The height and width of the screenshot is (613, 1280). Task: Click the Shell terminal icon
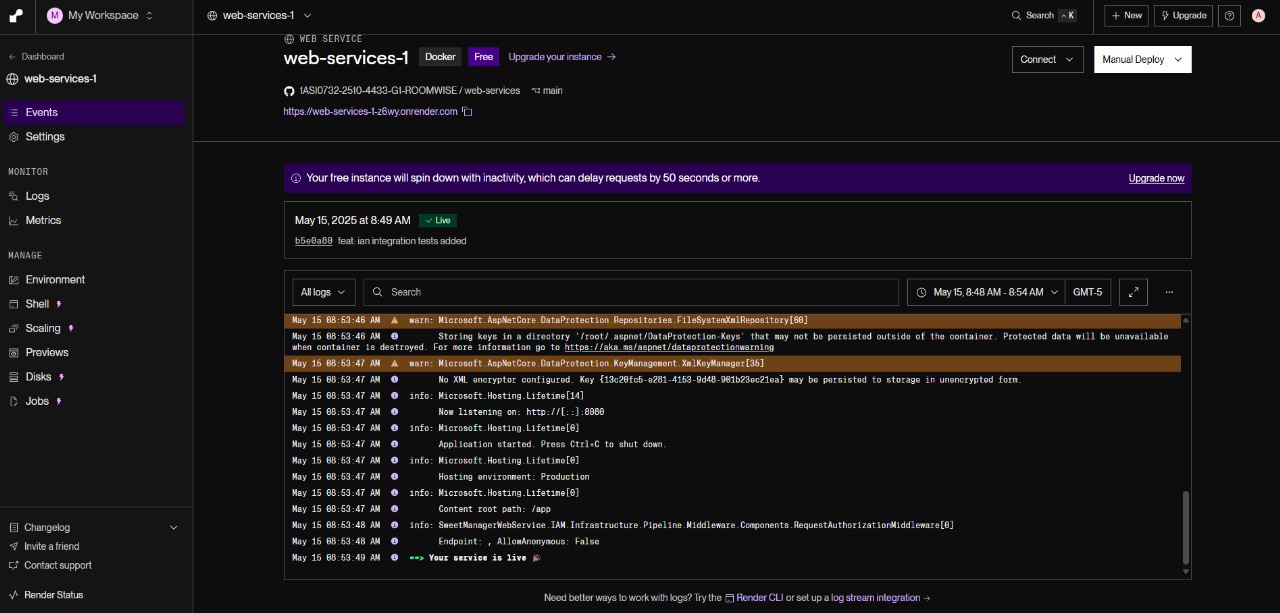[14, 303]
